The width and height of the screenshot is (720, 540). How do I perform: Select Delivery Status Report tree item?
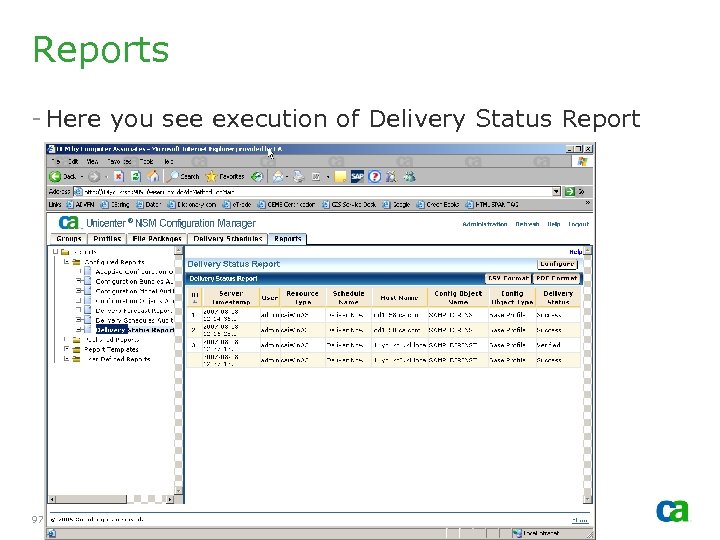[x=135, y=330]
